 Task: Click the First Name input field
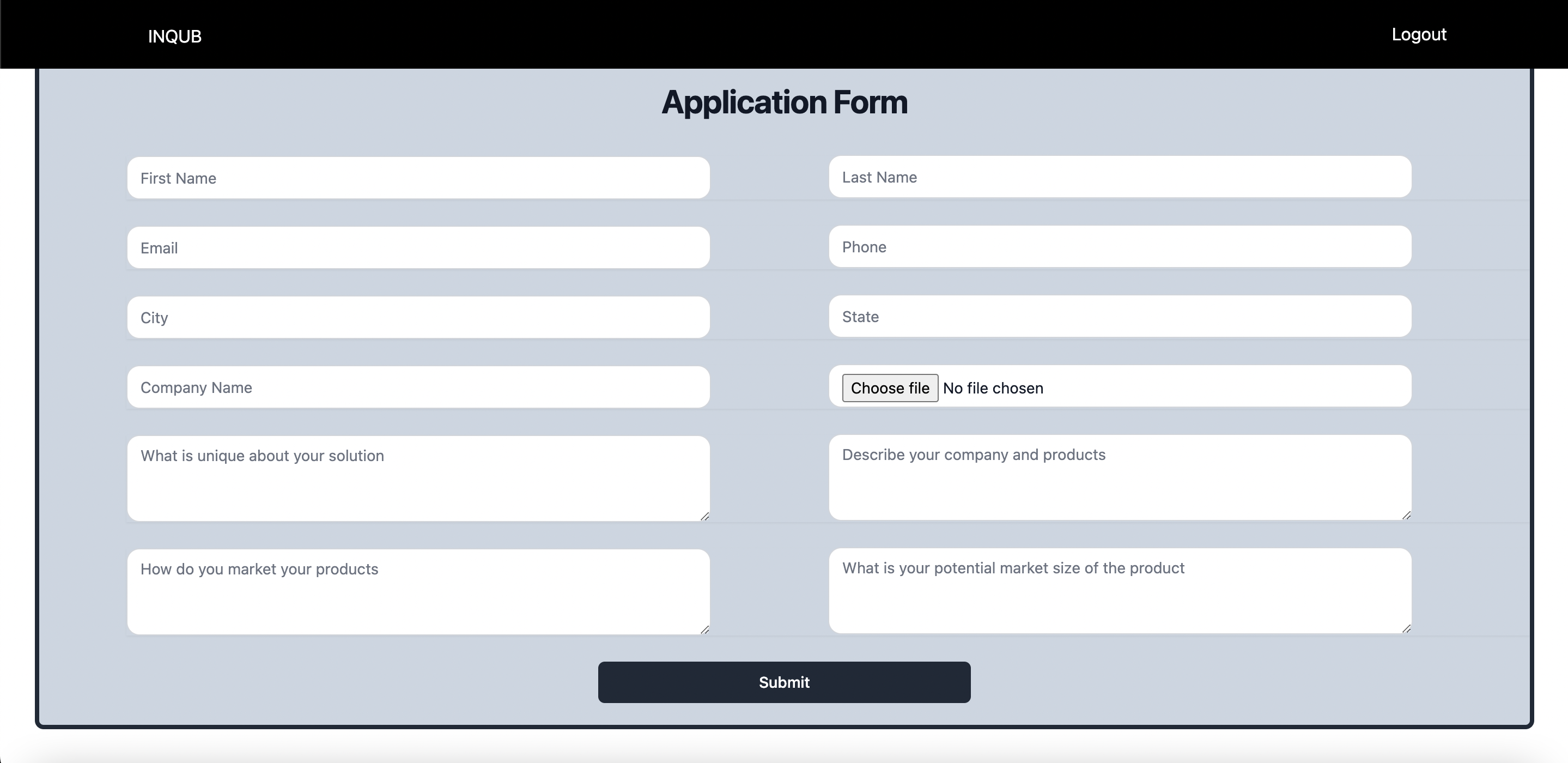point(417,178)
